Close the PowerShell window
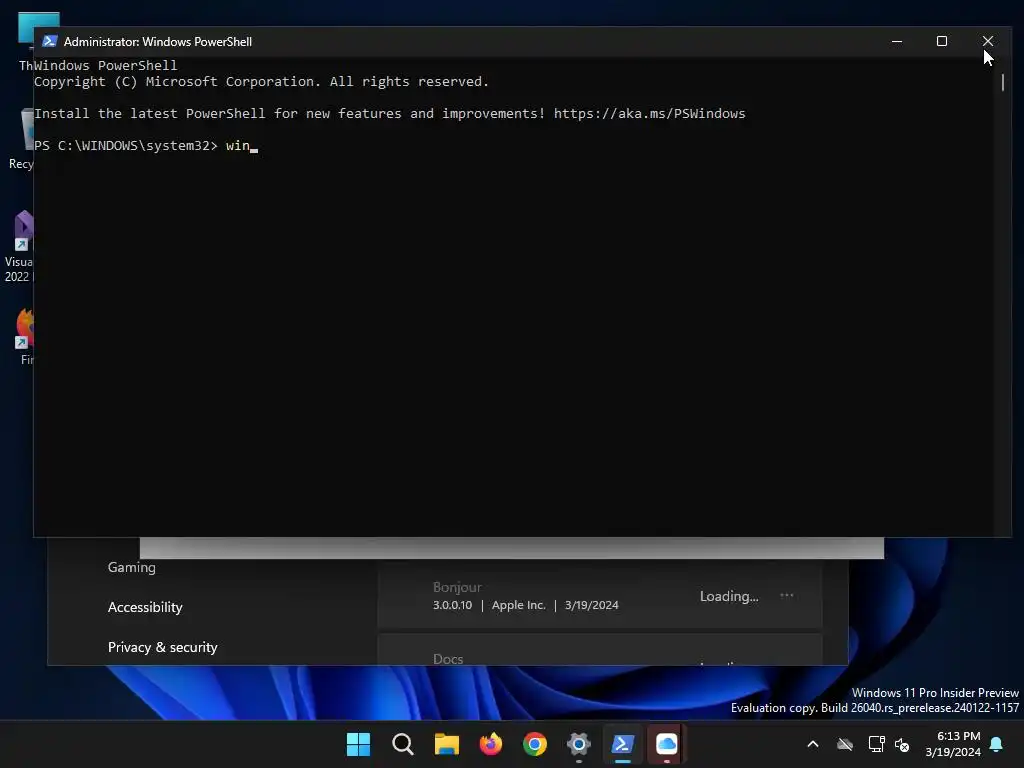 pos(988,41)
